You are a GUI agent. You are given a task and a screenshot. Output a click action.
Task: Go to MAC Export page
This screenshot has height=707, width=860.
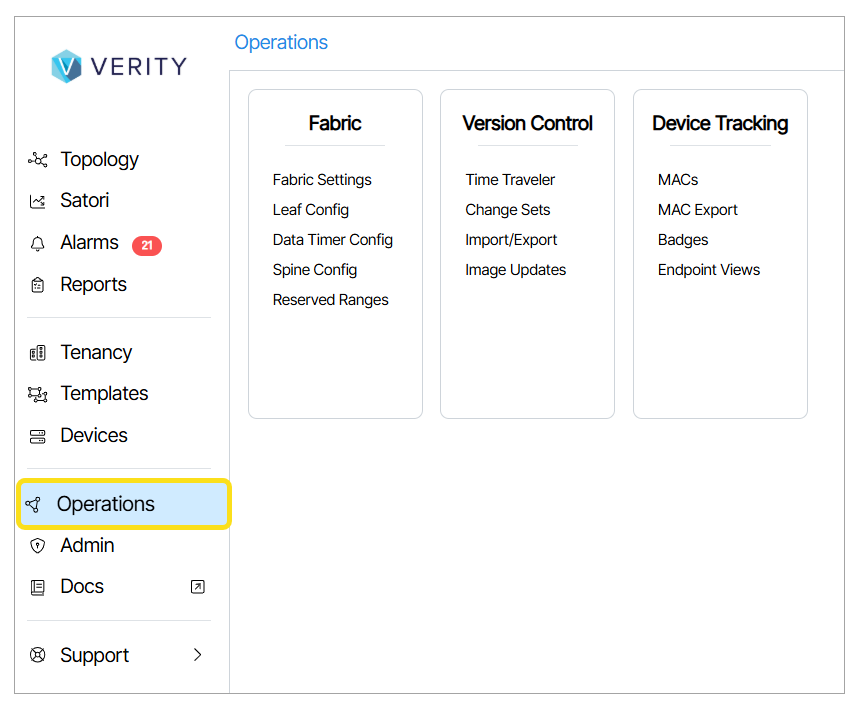tap(698, 210)
